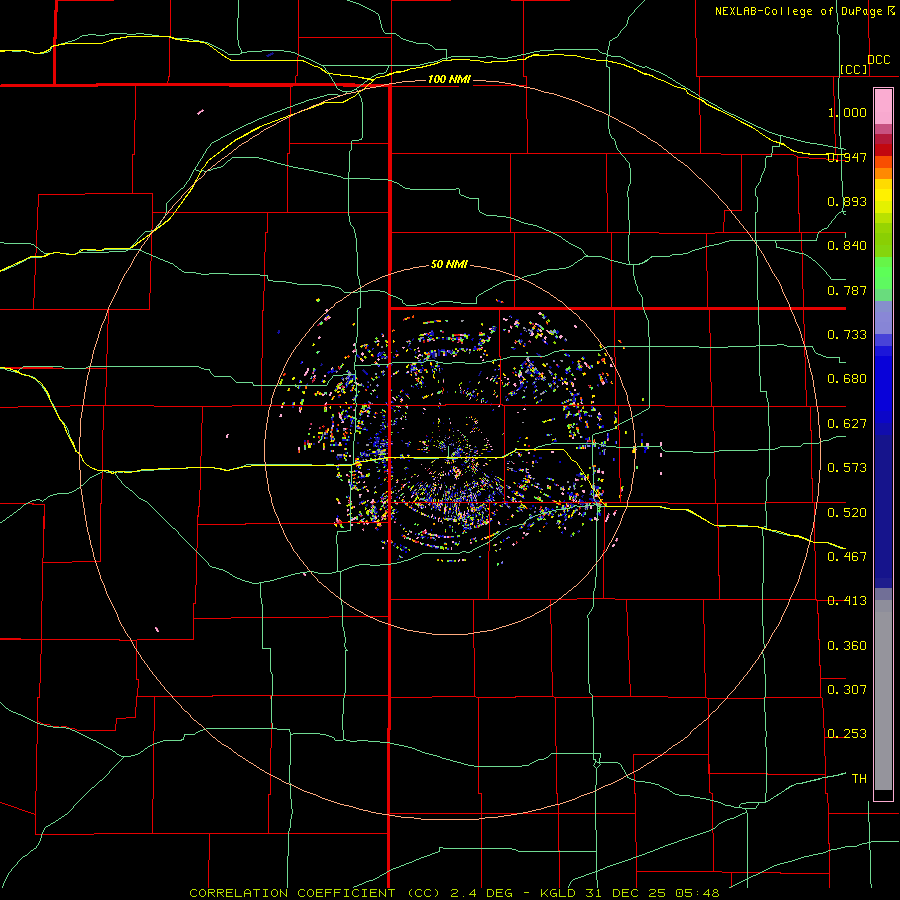Screen dimensions: 900x900
Task: Click the TH label at scale bottom
Action: pyautogui.click(x=859, y=778)
